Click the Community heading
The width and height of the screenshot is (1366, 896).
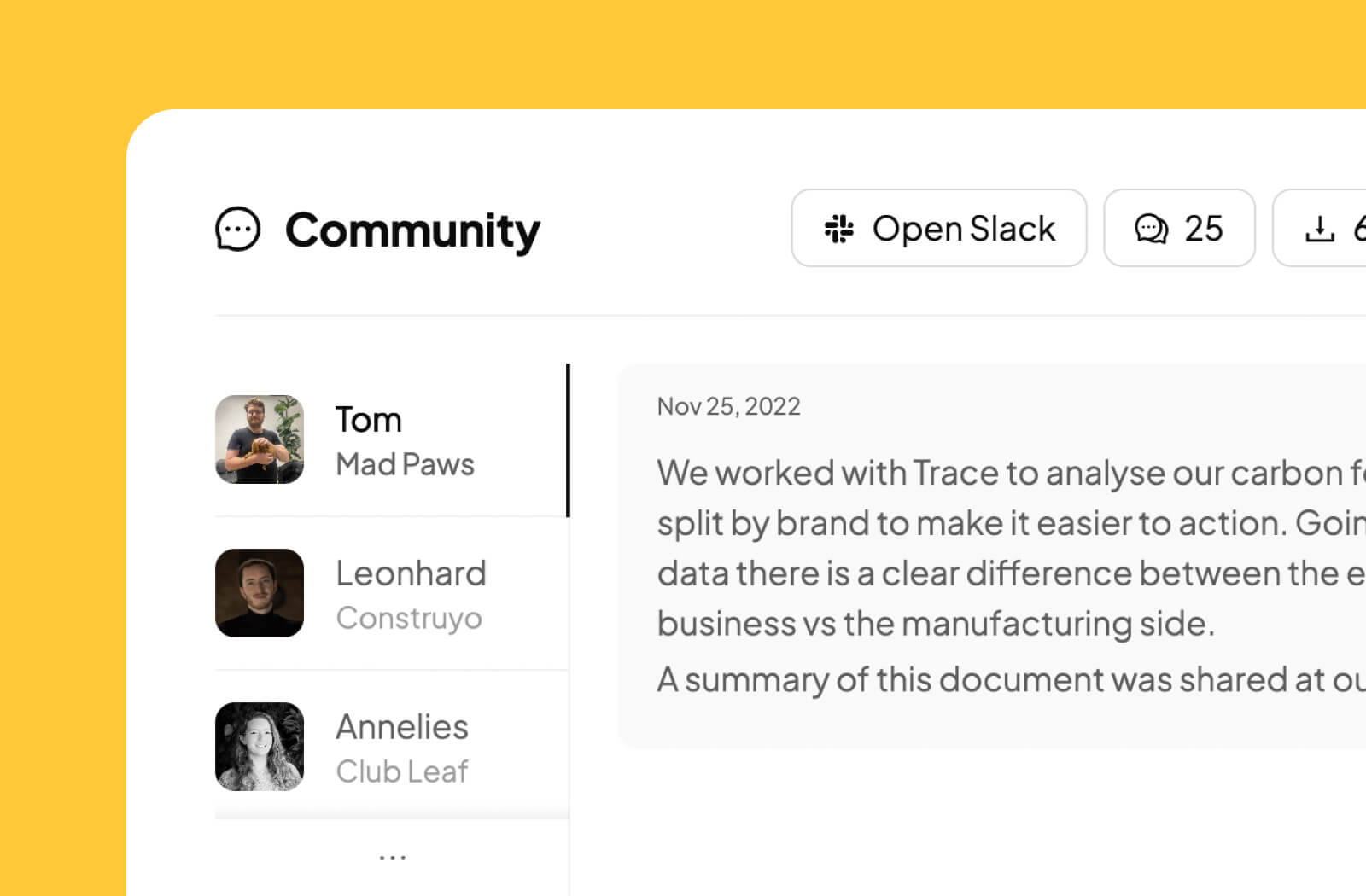click(x=412, y=229)
